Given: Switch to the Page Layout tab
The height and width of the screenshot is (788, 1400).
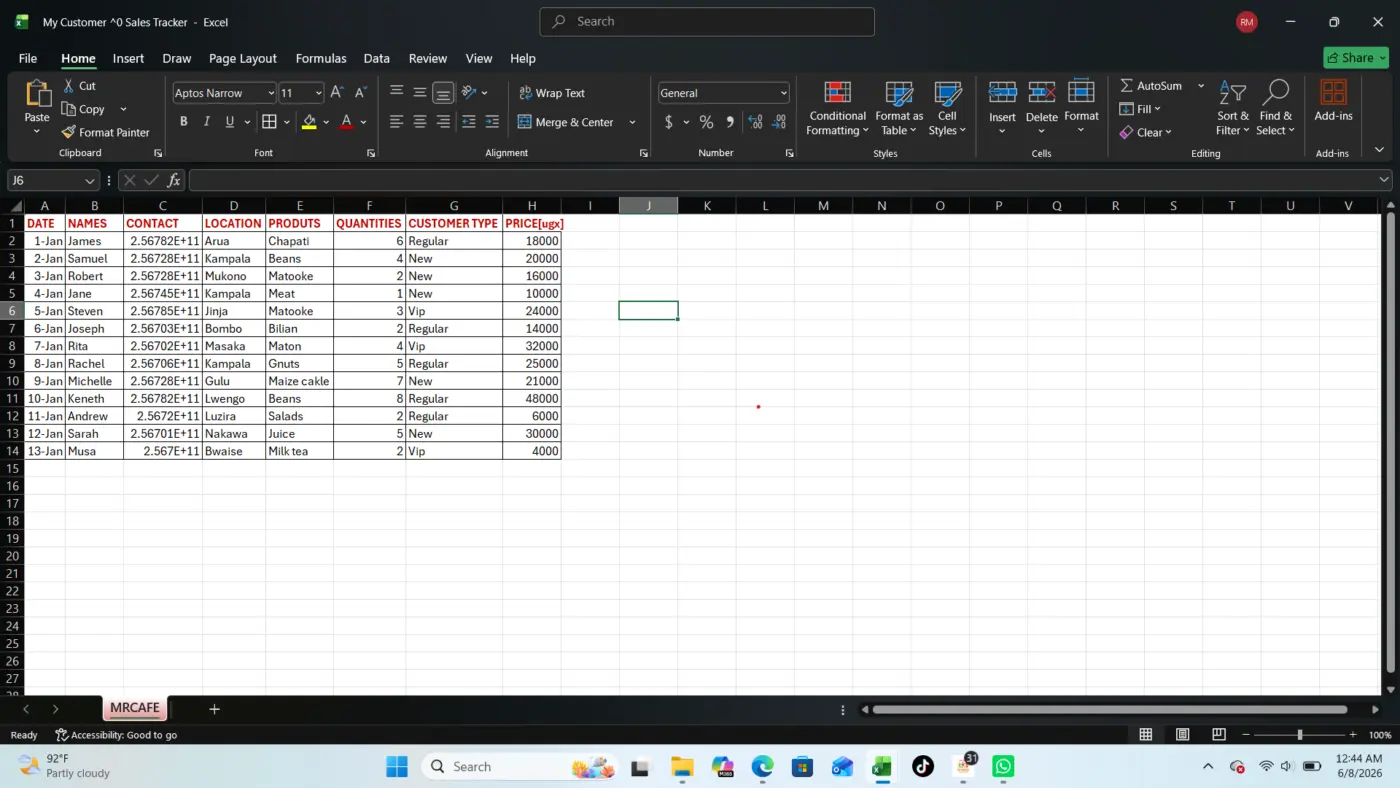Looking at the screenshot, I should 243,58.
